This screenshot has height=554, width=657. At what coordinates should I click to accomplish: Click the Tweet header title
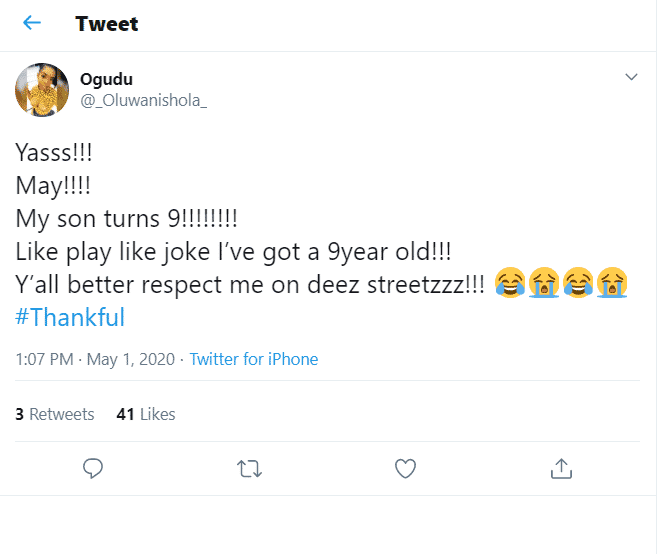click(x=106, y=23)
